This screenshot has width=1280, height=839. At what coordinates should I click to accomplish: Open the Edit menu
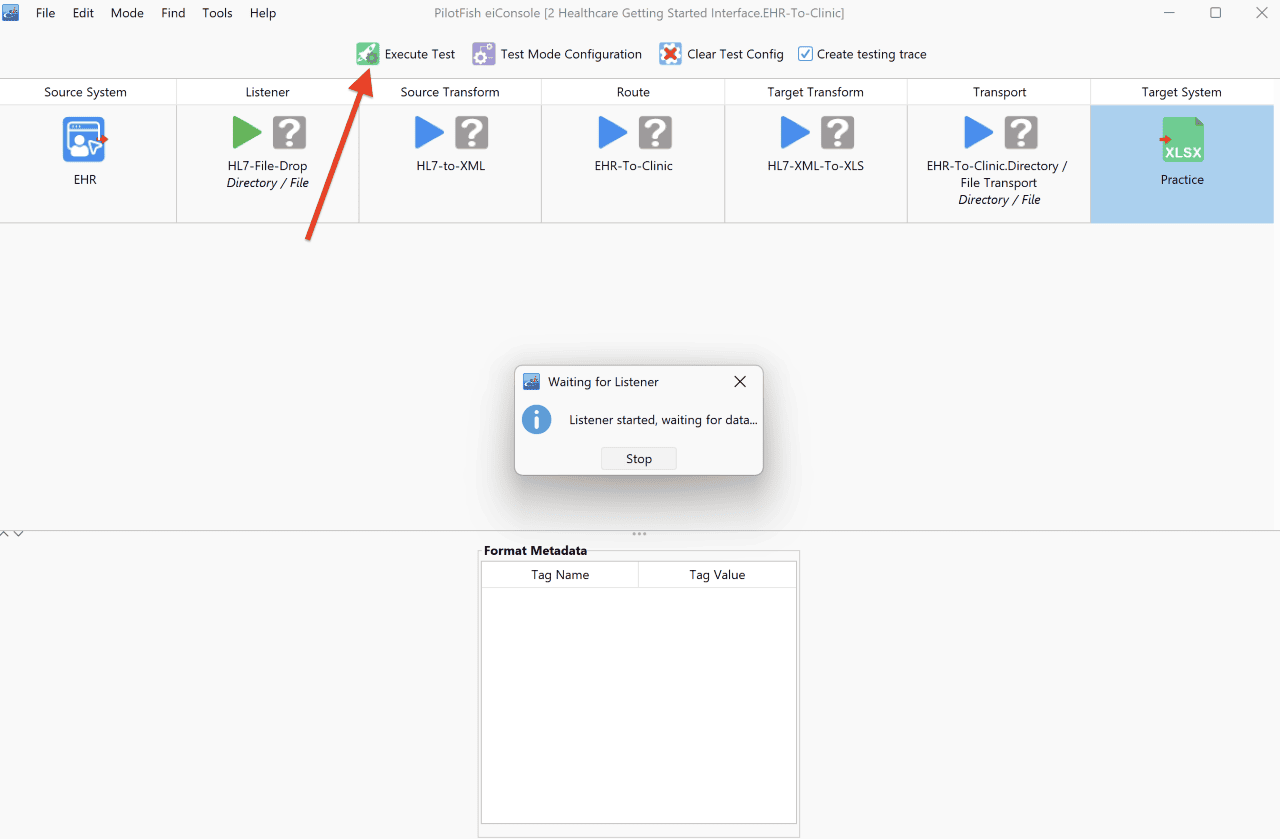pyautogui.click(x=84, y=13)
